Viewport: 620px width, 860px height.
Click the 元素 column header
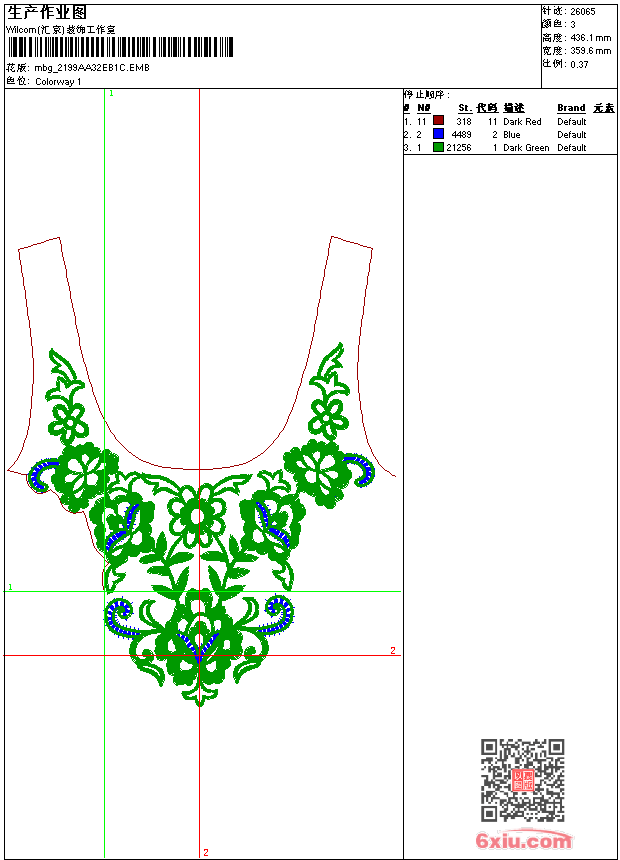[604, 108]
